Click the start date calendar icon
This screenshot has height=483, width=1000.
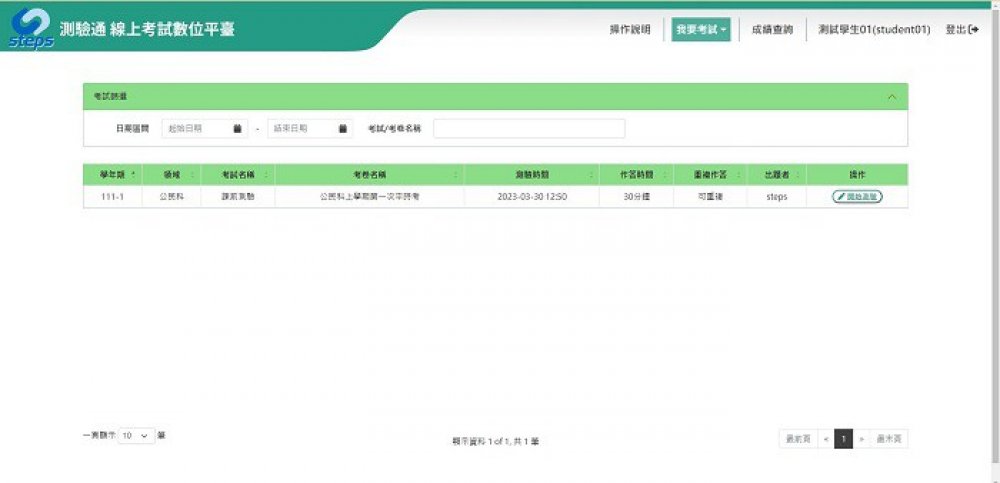click(x=238, y=129)
